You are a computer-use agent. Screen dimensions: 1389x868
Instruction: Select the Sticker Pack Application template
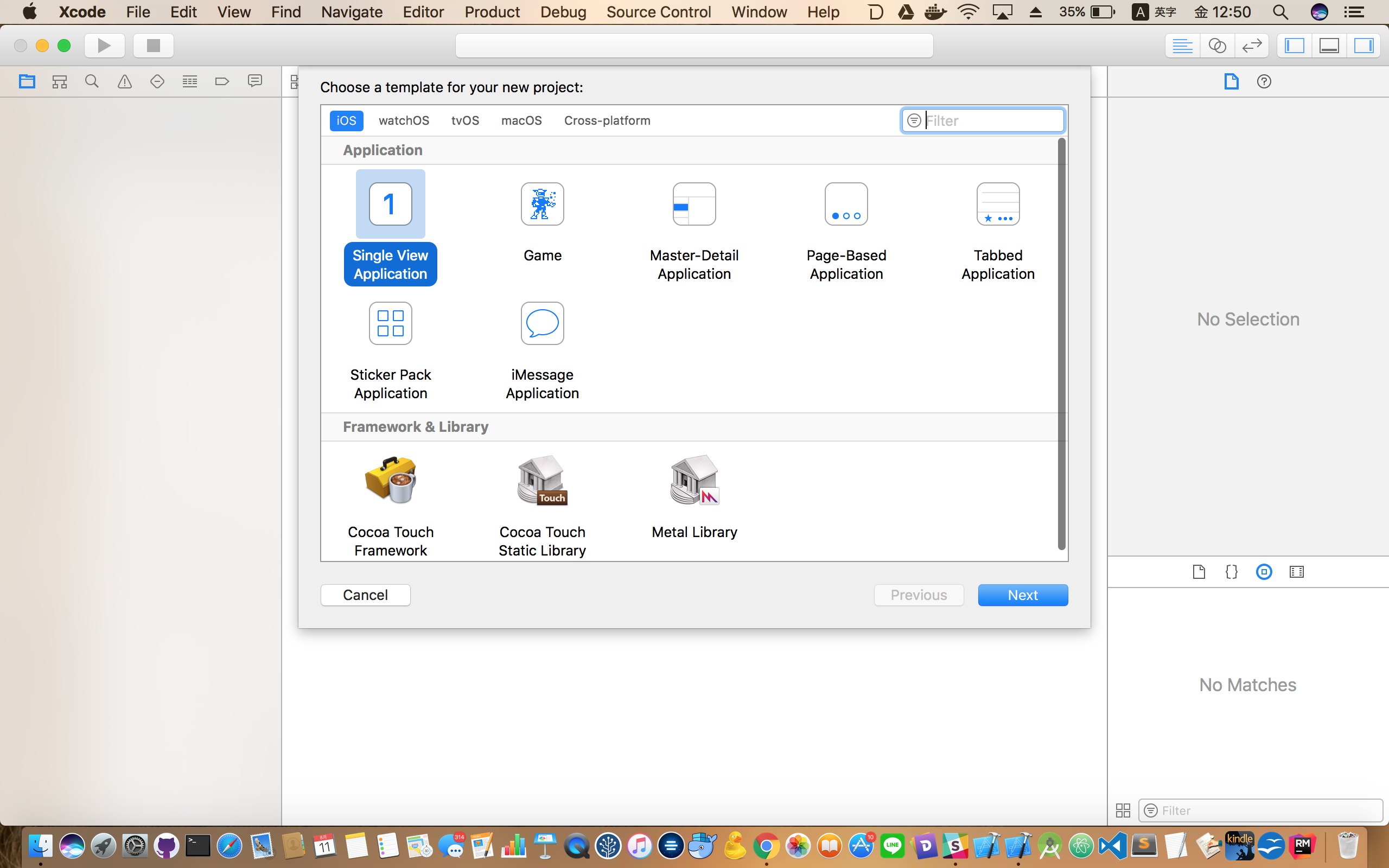coord(390,323)
